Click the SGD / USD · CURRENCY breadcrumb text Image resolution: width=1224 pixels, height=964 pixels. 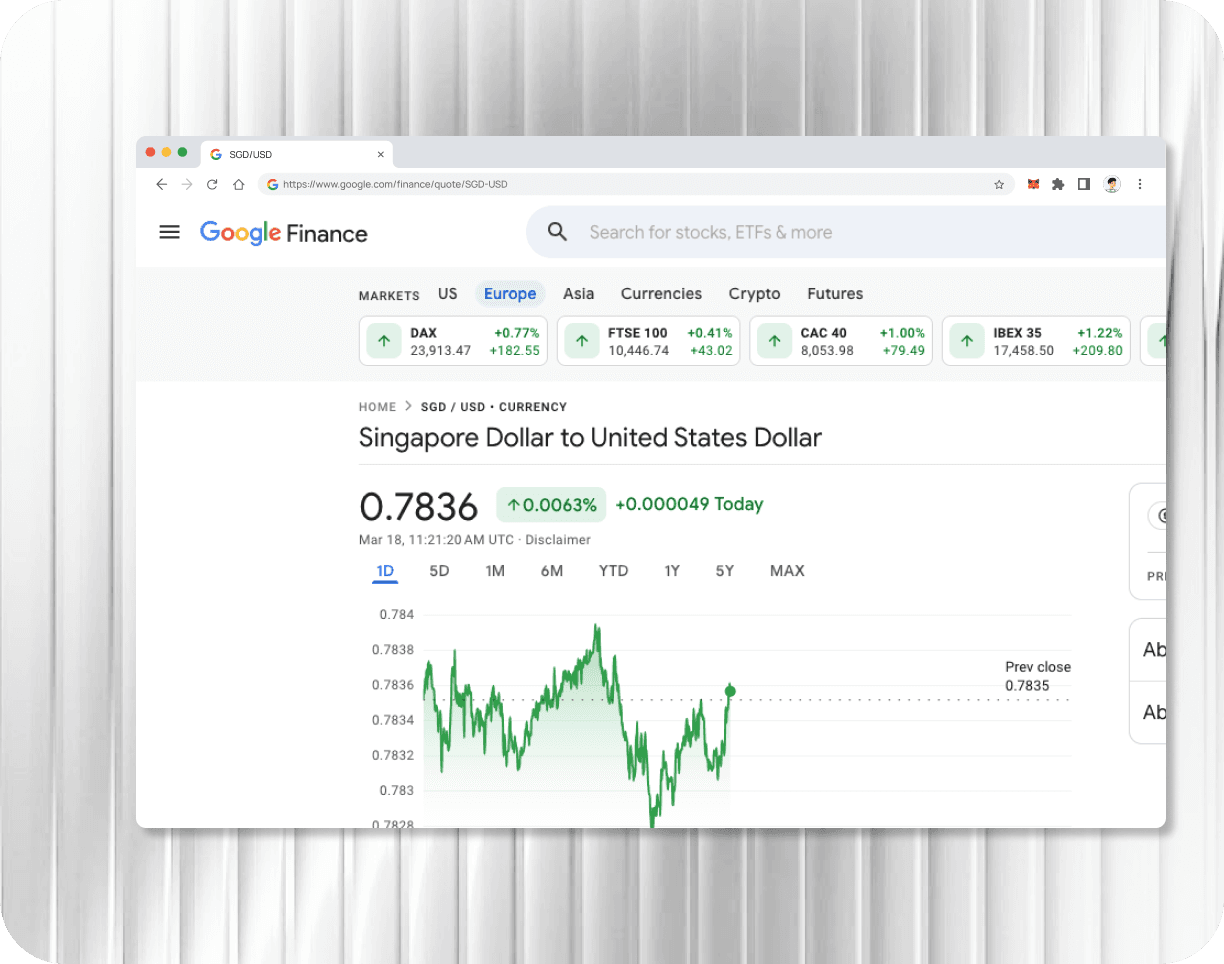click(x=494, y=407)
